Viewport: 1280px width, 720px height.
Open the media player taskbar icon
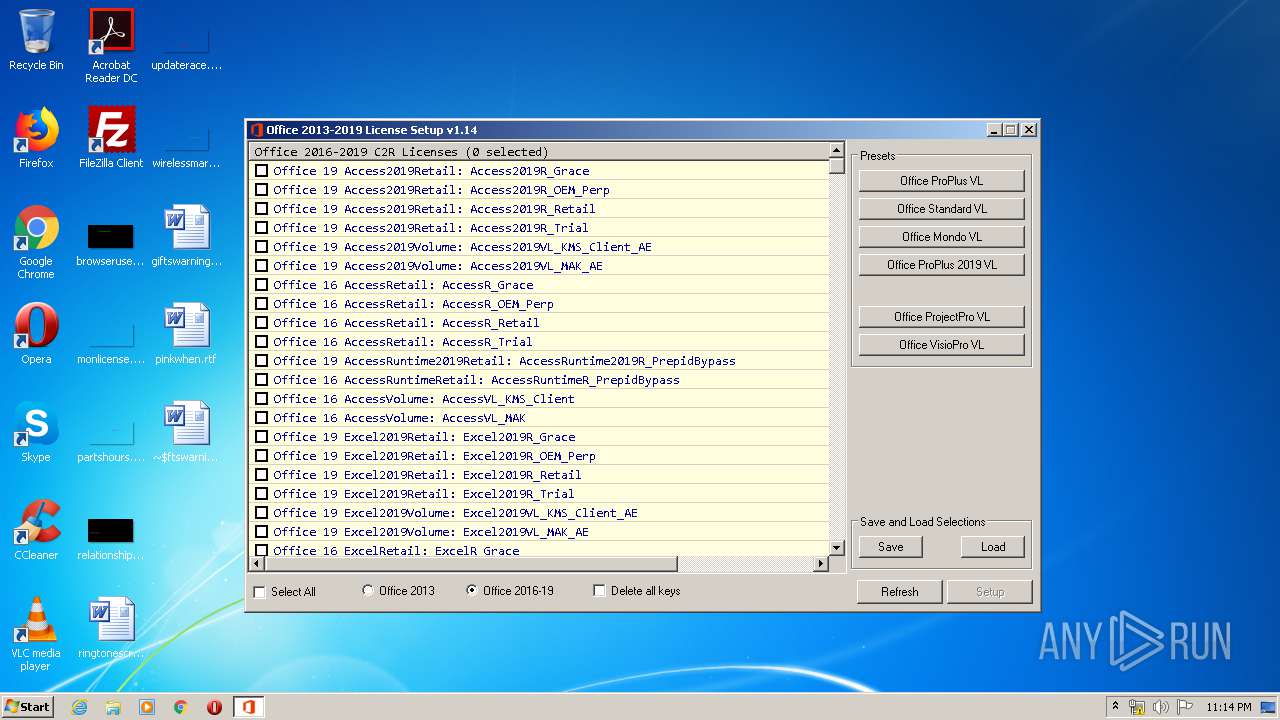point(147,707)
